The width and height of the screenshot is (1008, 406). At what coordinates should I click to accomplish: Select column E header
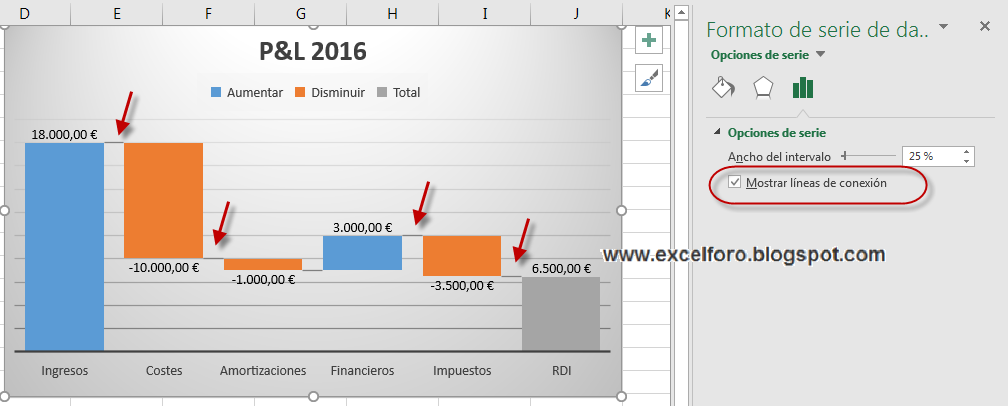(117, 13)
